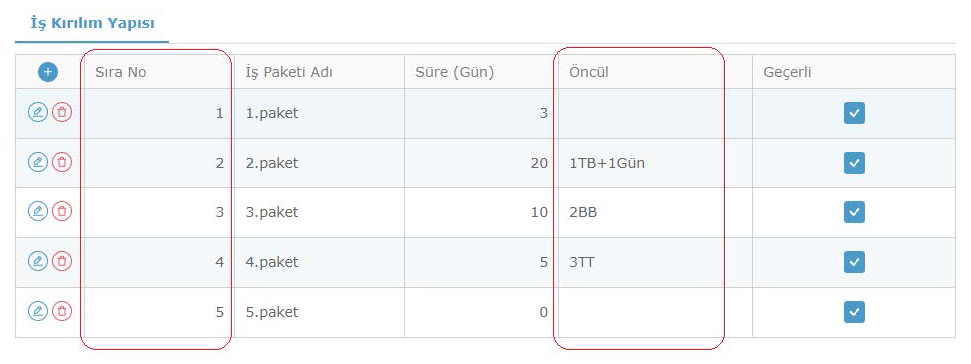Select the 4.paket name cell
The width and height of the screenshot is (971, 364).
tap(319, 262)
